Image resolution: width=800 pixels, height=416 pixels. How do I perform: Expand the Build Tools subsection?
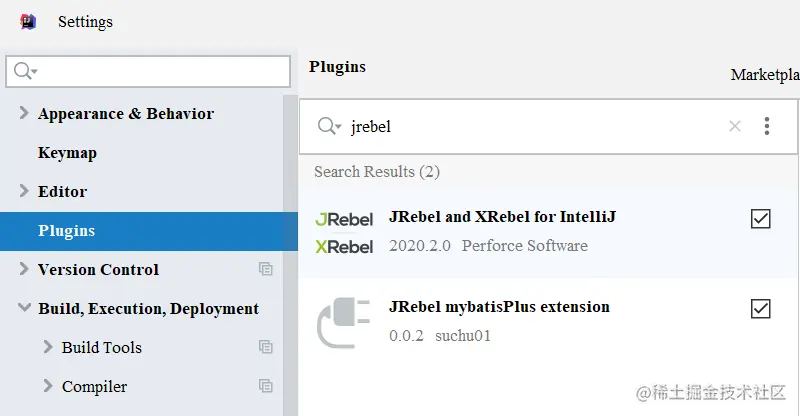(x=48, y=347)
